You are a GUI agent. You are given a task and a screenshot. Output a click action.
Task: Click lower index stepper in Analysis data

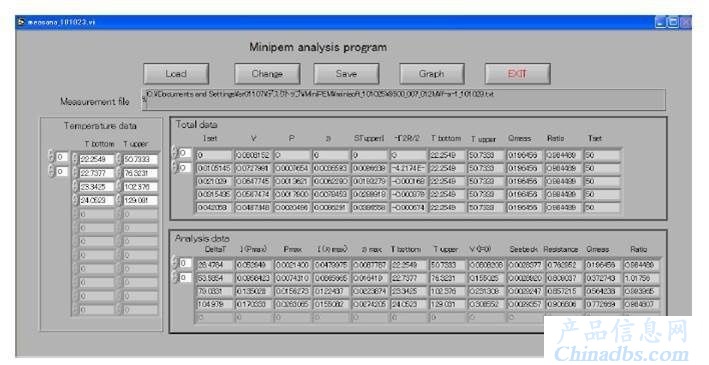(x=175, y=277)
